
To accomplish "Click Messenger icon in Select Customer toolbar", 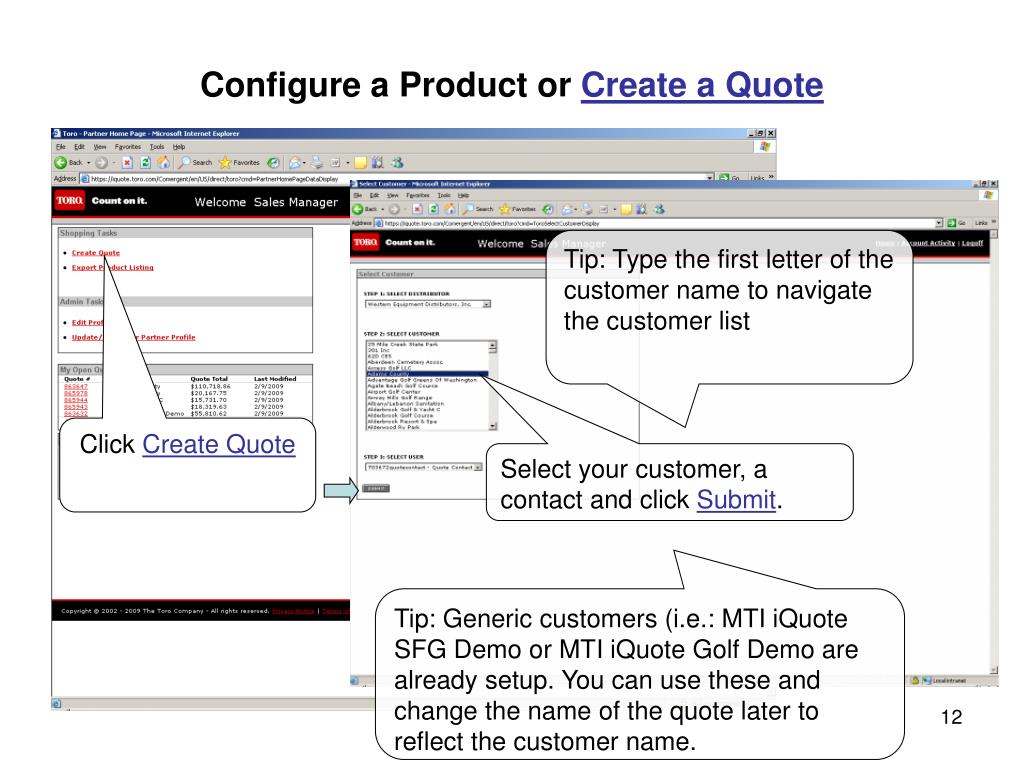I will tap(659, 209).
